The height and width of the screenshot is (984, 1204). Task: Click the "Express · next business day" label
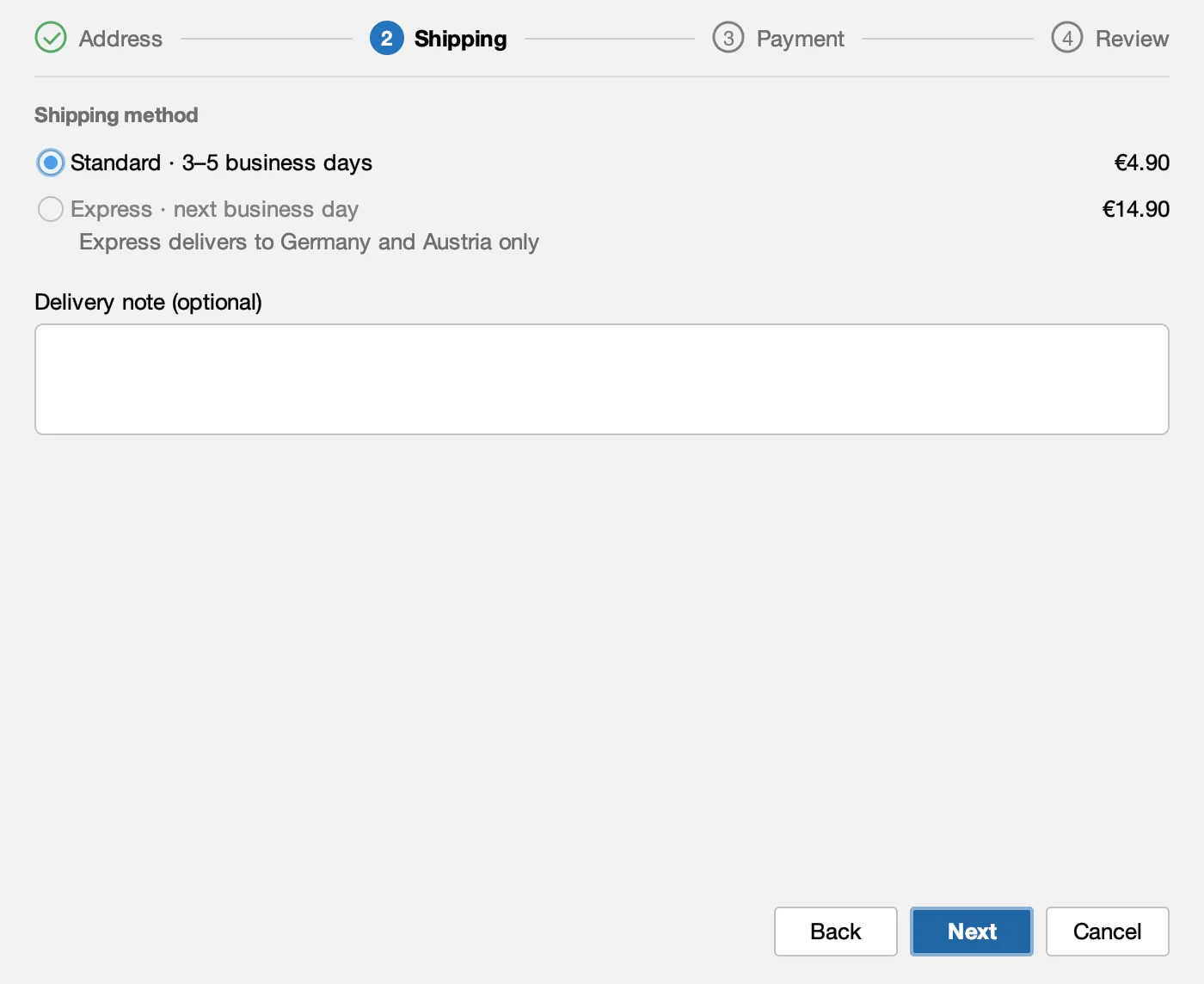[x=214, y=209]
